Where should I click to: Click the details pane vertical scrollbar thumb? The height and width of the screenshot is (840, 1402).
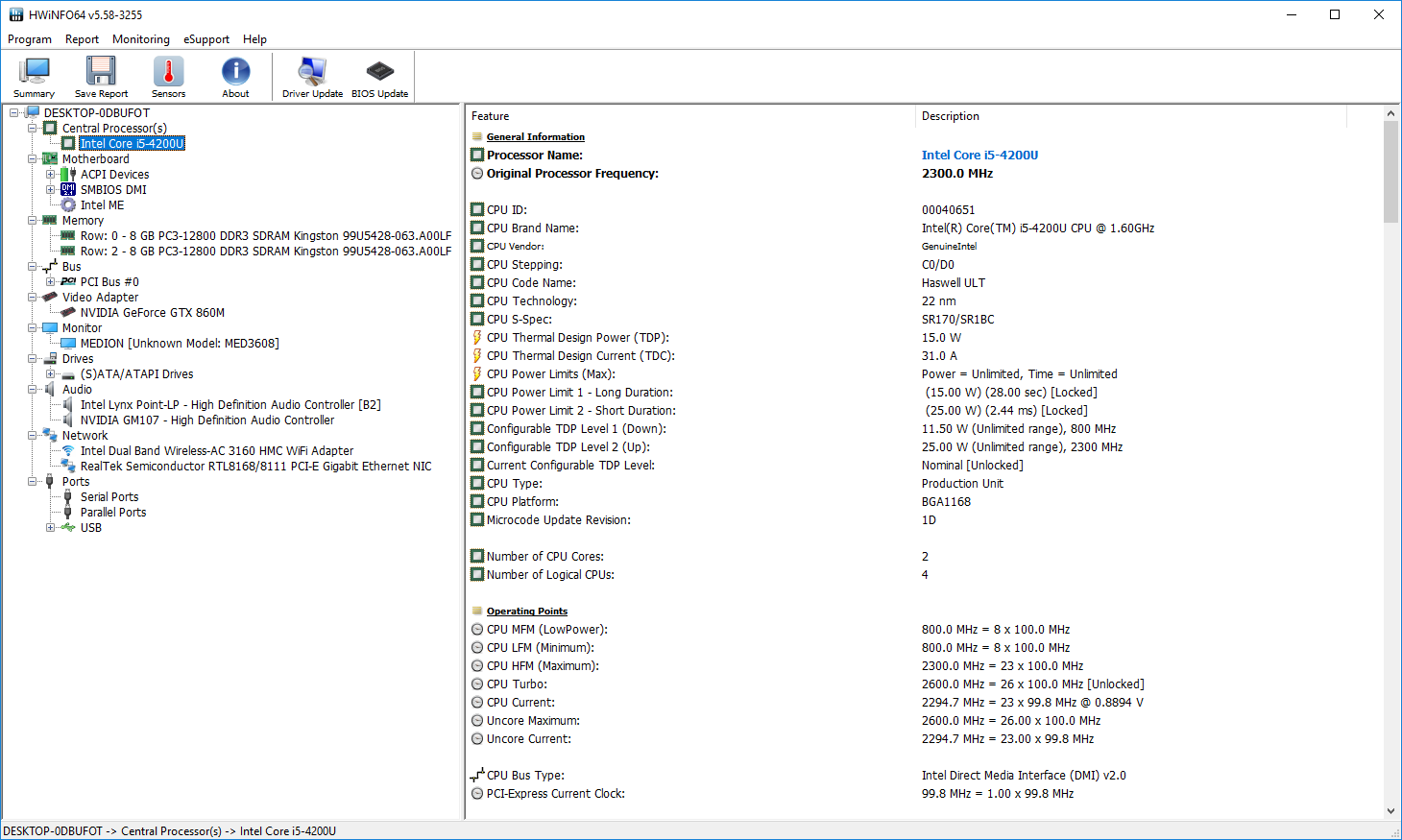[x=1391, y=173]
